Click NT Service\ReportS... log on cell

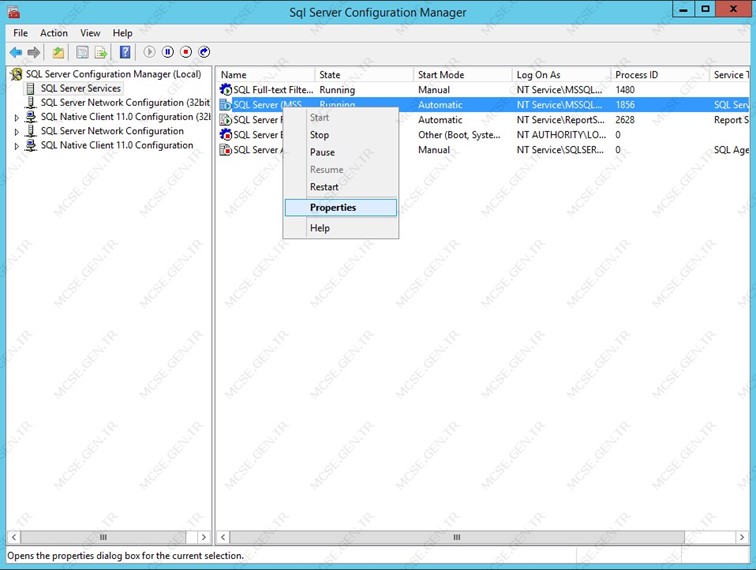coord(560,120)
